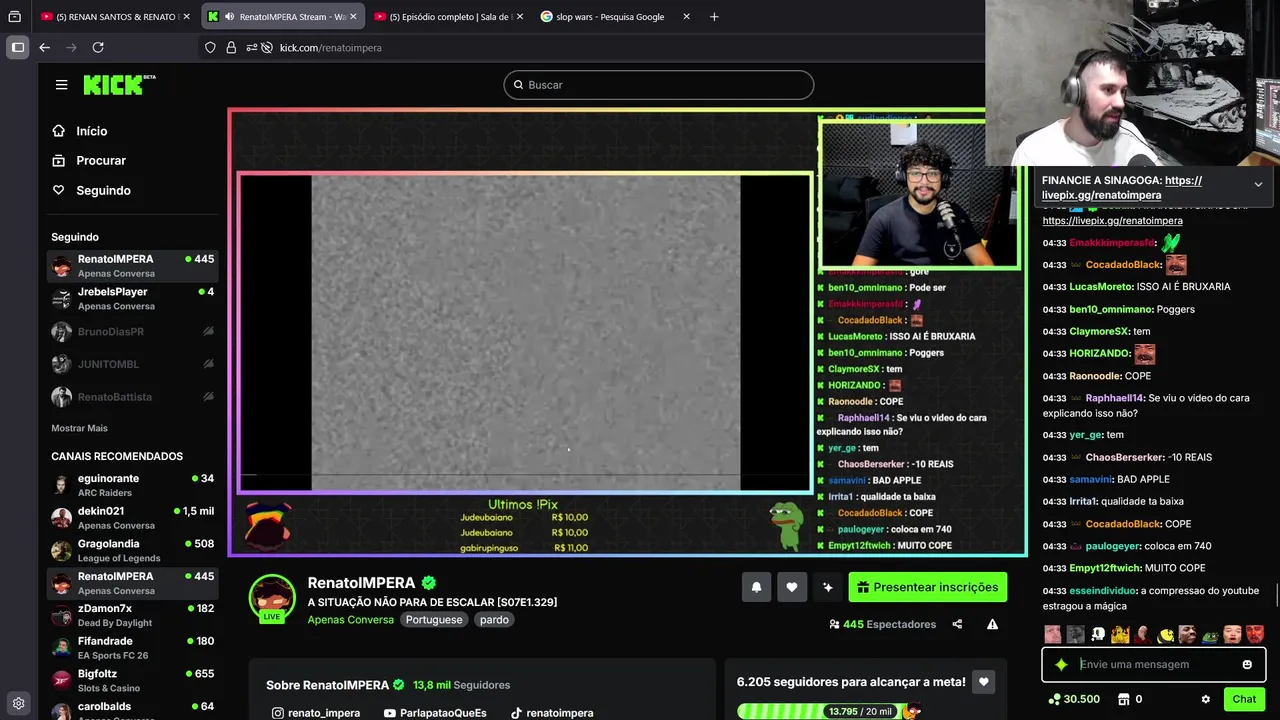The image size is (1280, 720).
Task: Open zDamon7x Dead By Daylight channel
Action: [x=133, y=615]
